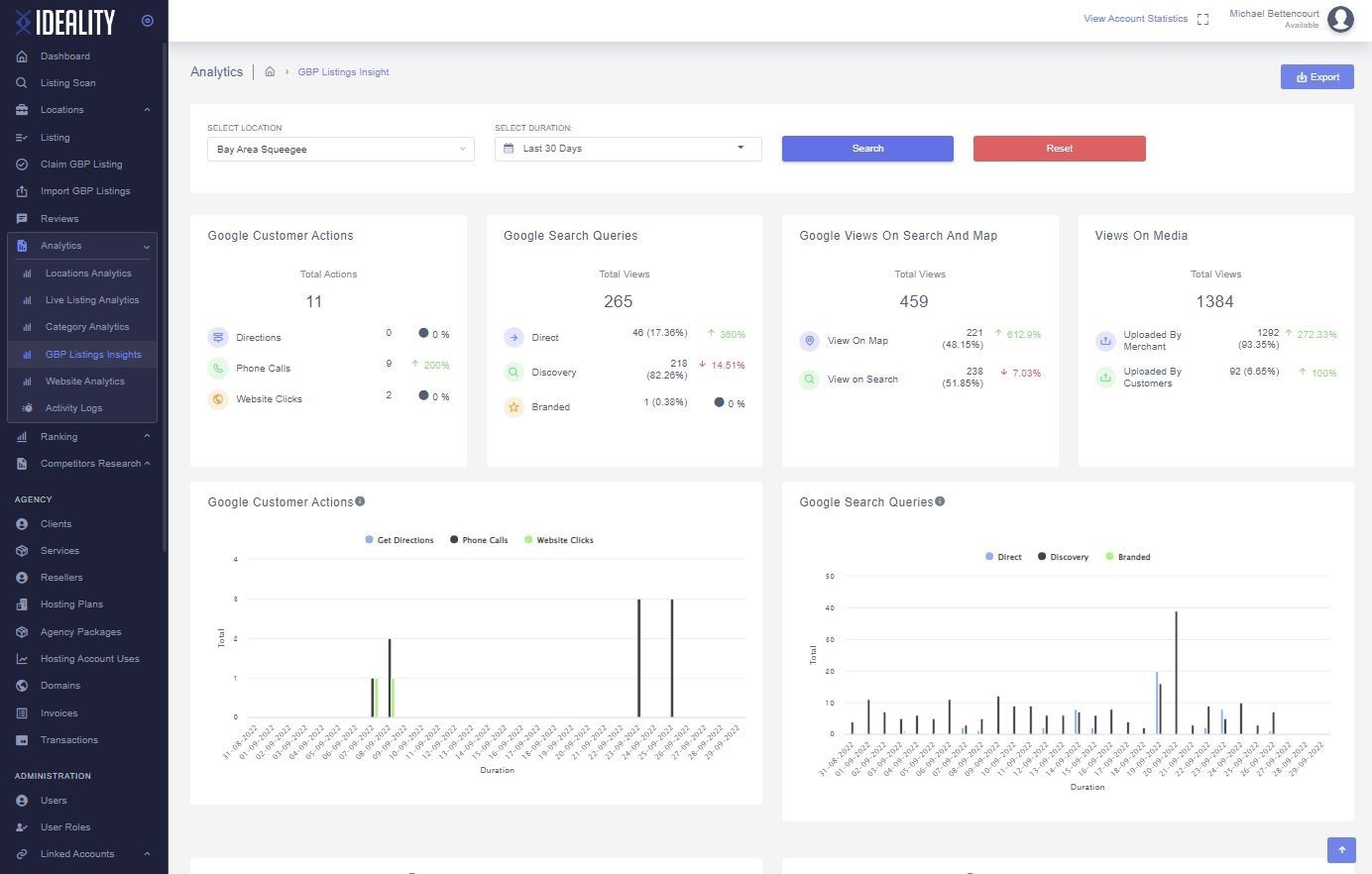Image resolution: width=1372 pixels, height=874 pixels.
Task: Click the Domains globe icon
Action: click(22, 686)
